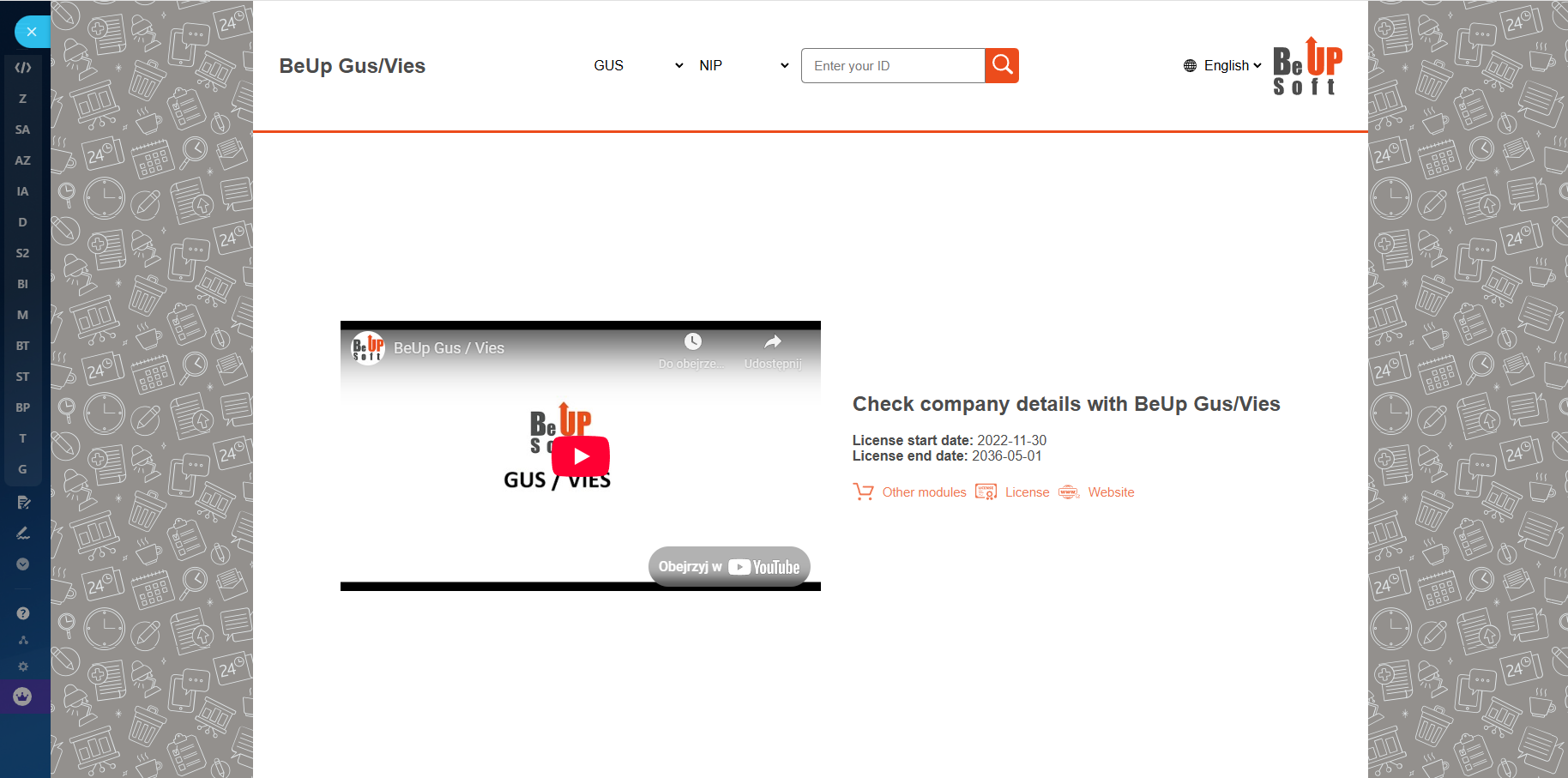The width and height of the screenshot is (1568, 778).
Task: Open the settings gear in sidebar
Action: pos(23,666)
